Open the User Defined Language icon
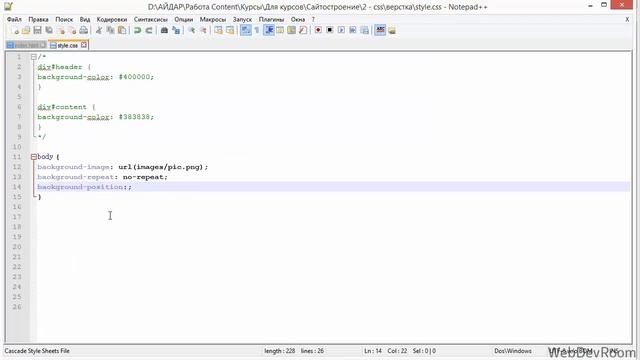The height and width of the screenshot is (360, 640). click(x=280, y=30)
